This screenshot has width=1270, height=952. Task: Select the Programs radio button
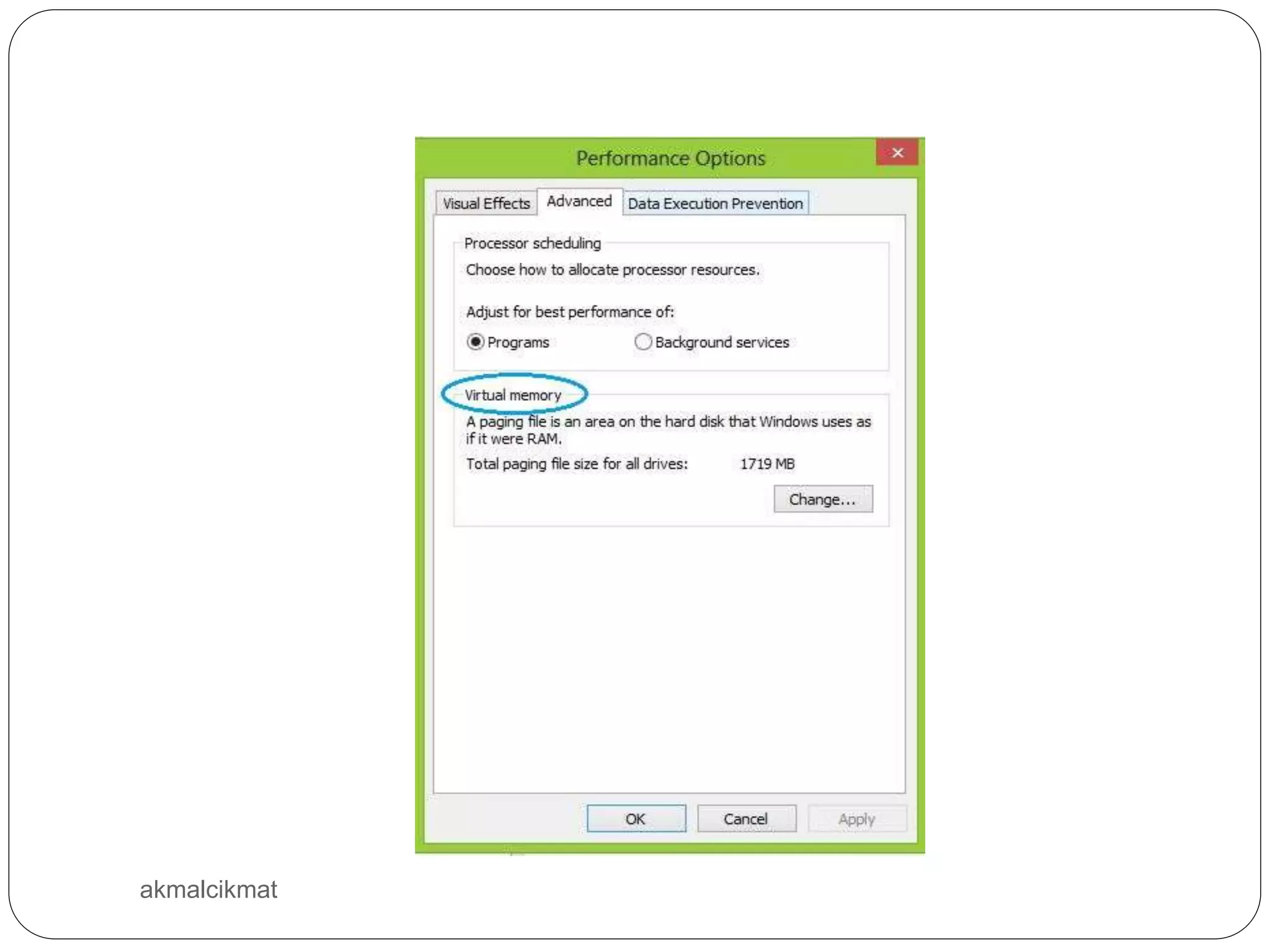click(476, 342)
